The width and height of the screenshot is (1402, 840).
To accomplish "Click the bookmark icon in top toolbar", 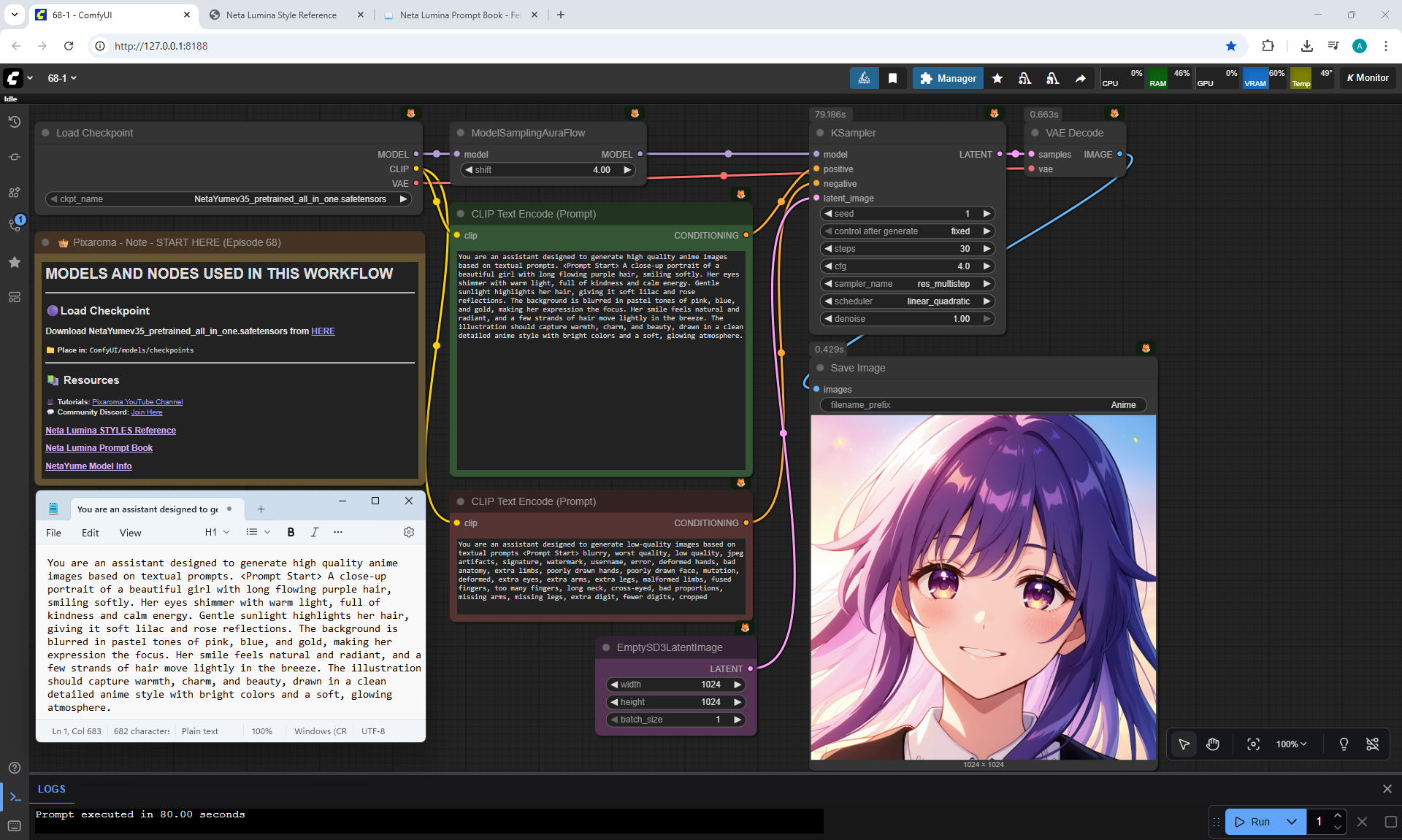I will click(x=892, y=78).
